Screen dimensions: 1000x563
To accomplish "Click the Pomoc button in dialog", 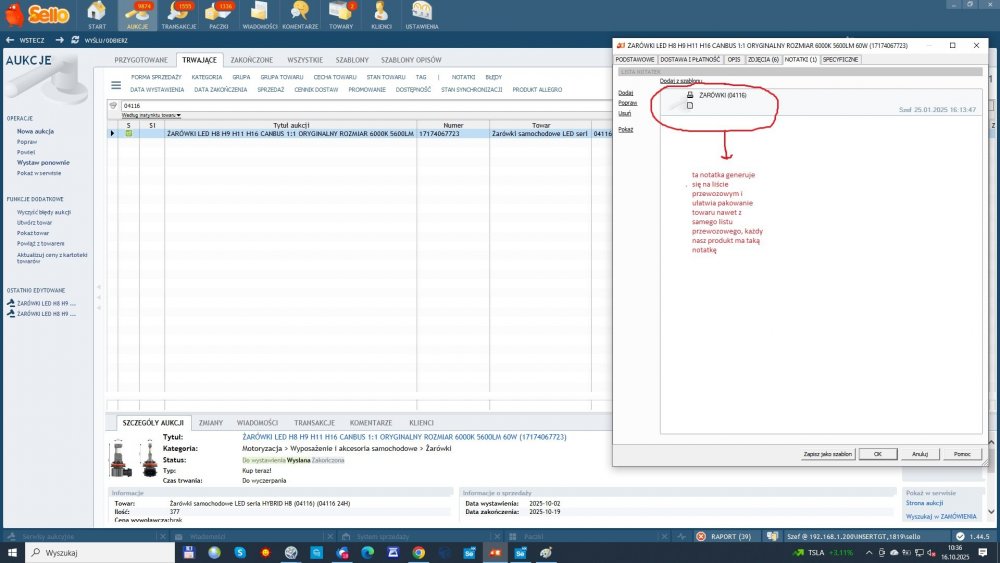I will [x=962, y=454].
